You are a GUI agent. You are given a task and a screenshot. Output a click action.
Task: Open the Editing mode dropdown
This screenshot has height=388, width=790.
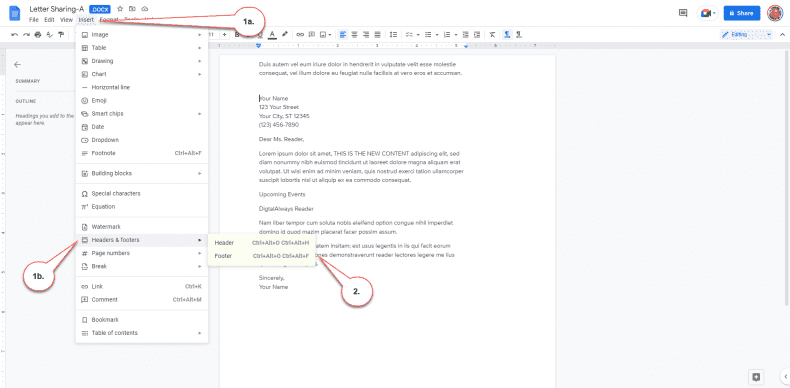pyautogui.click(x=746, y=35)
